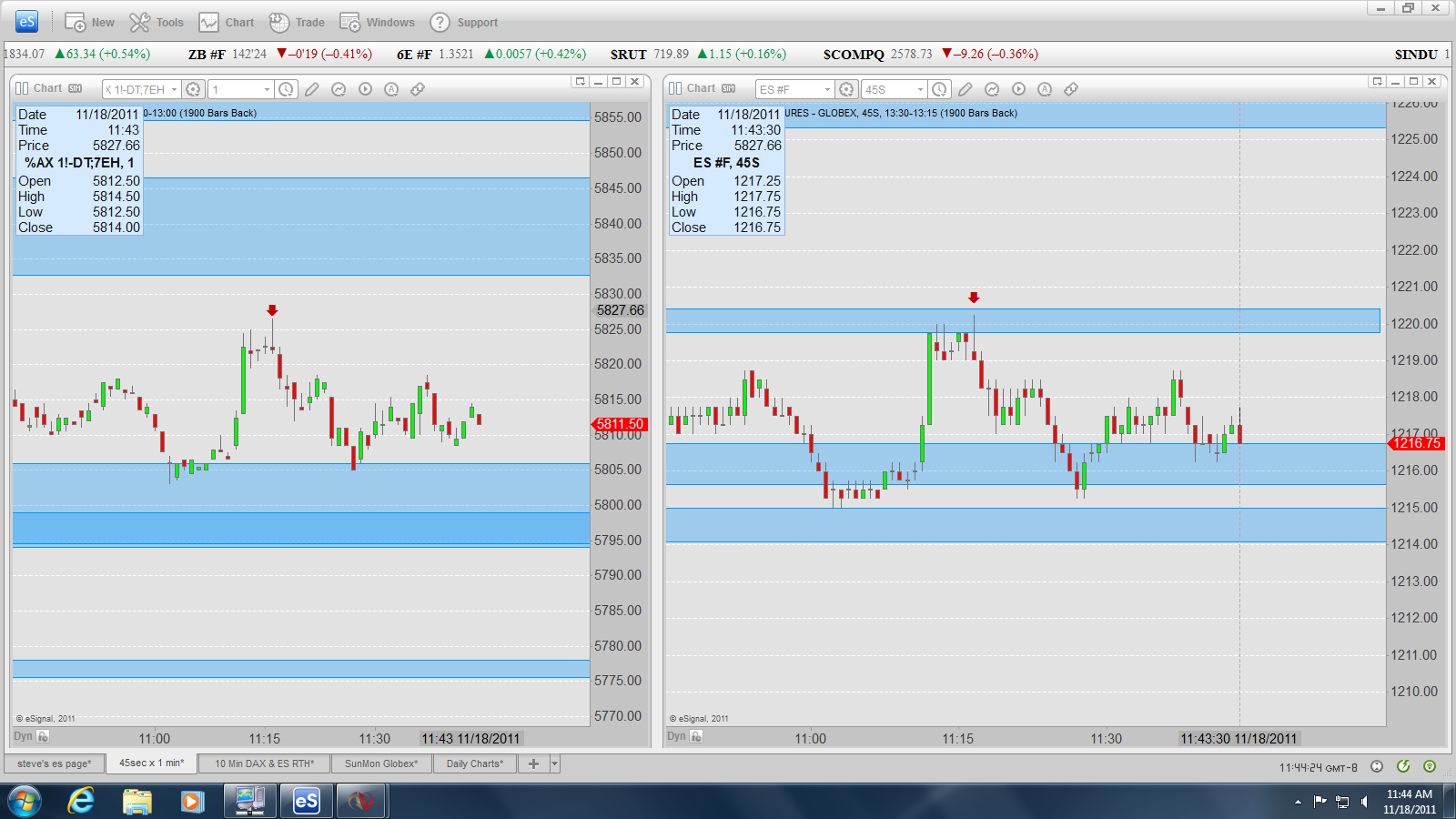Click the replay play icon in right chart

(x=1018, y=89)
